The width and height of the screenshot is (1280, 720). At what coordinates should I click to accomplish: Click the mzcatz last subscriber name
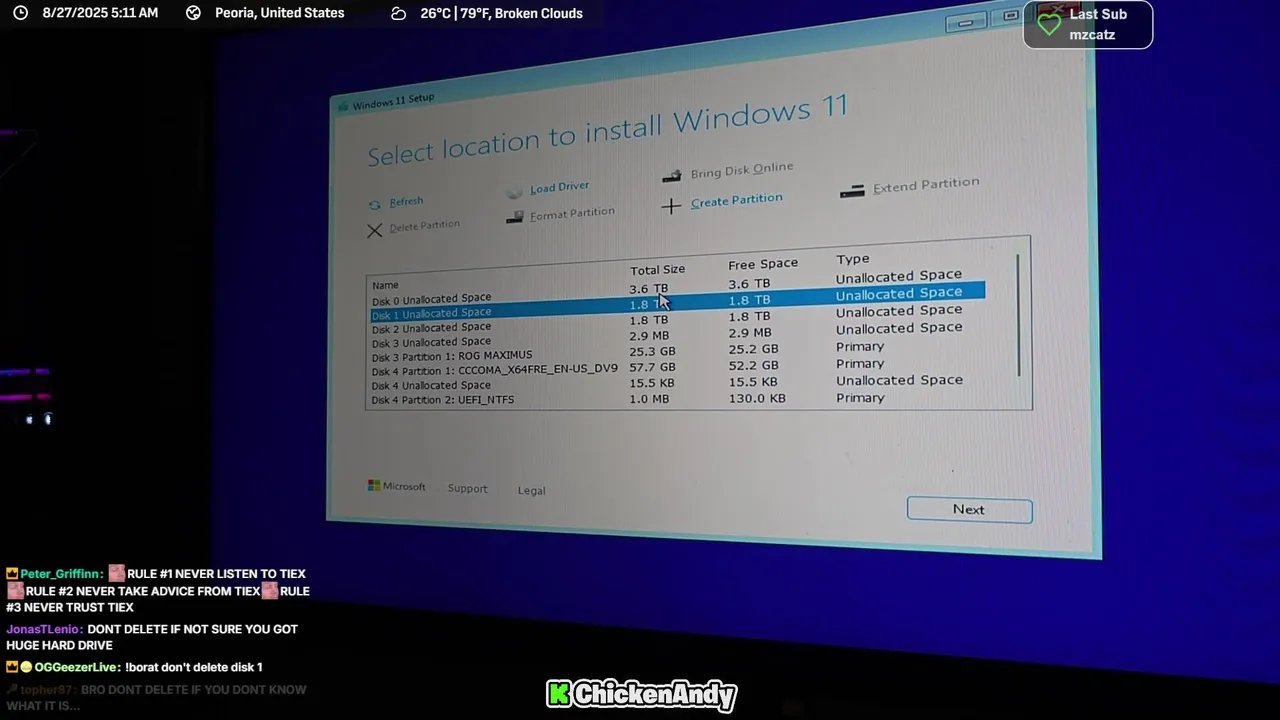point(1092,35)
